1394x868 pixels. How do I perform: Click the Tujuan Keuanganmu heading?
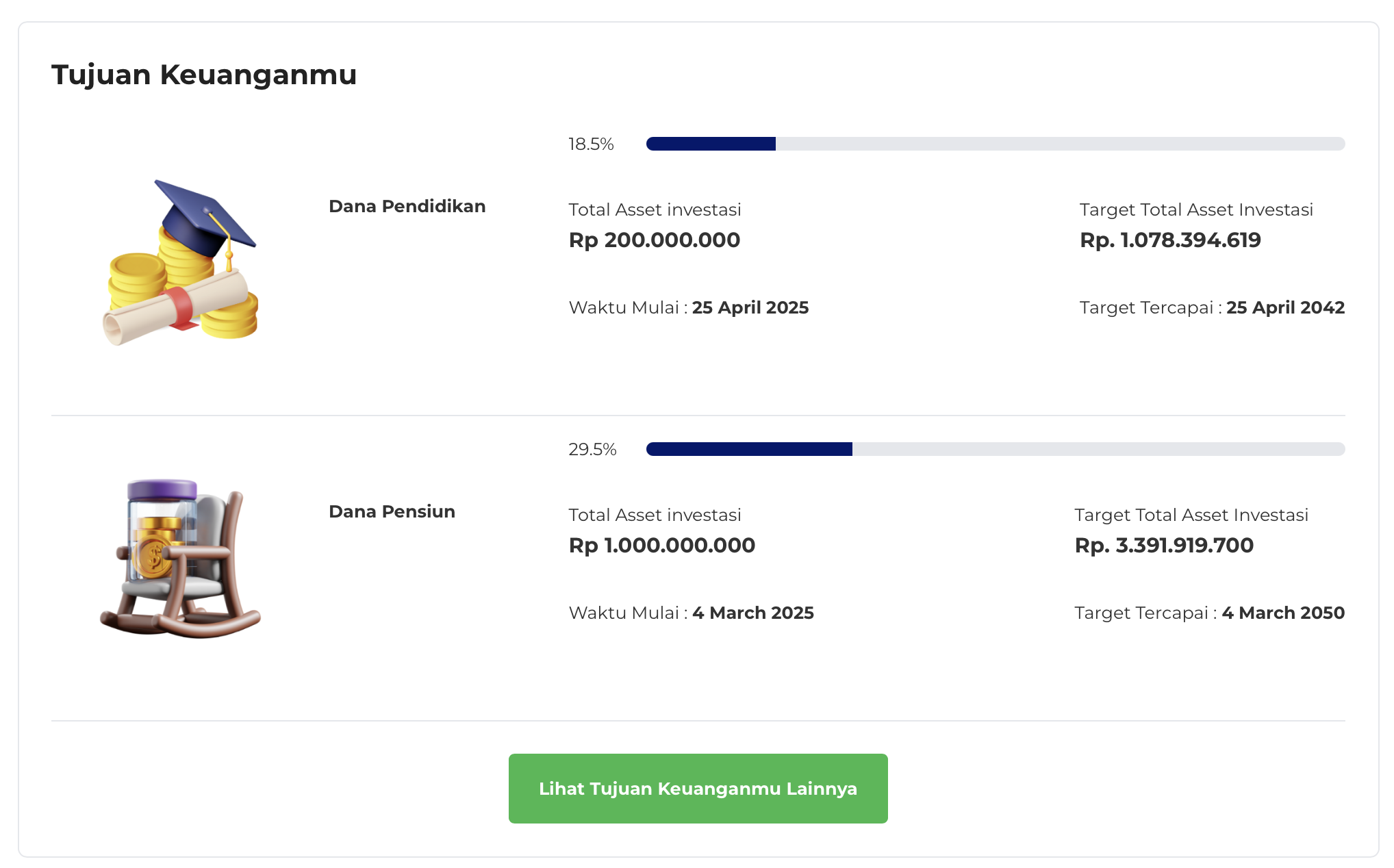(204, 75)
